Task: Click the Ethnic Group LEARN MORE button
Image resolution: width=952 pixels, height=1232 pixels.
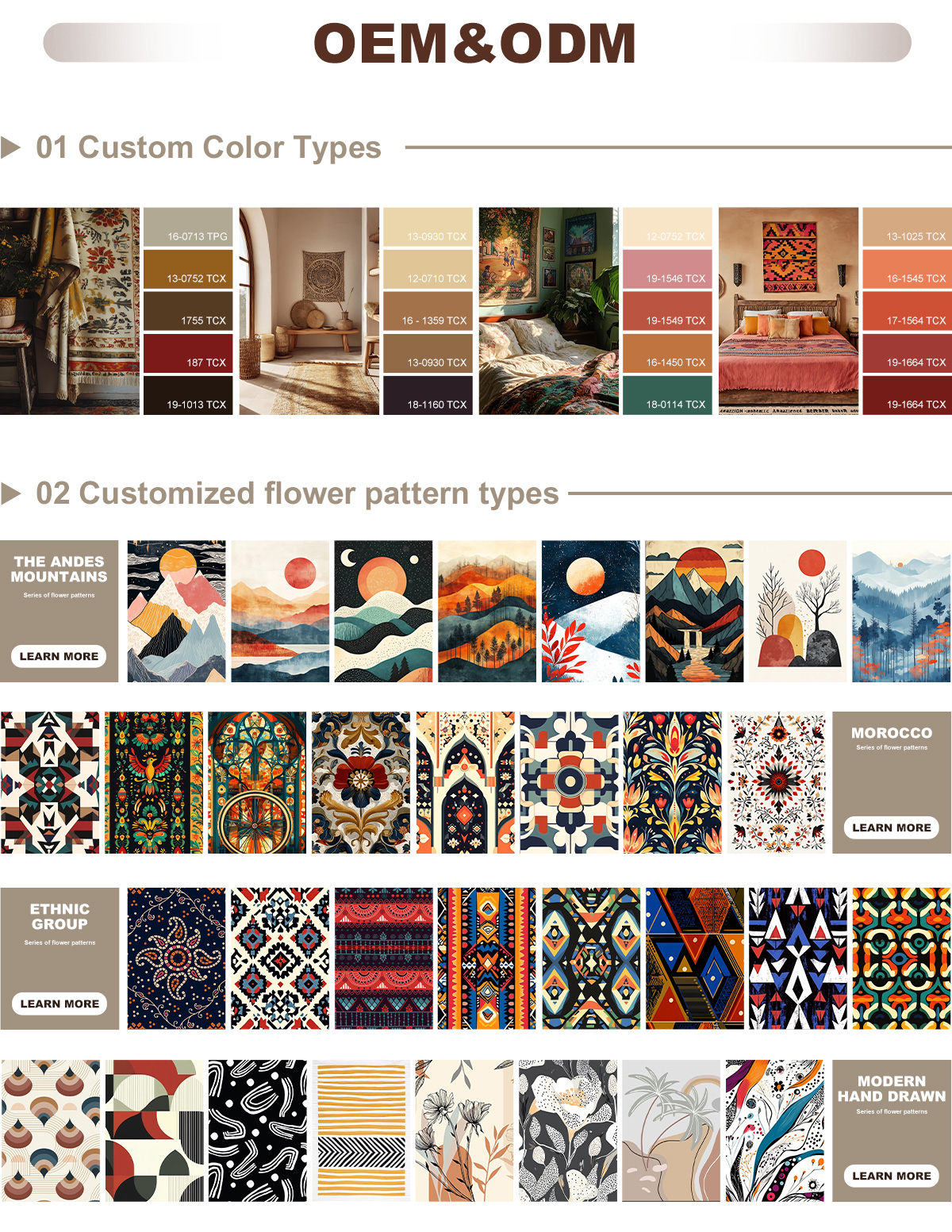Action: (59, 1004)
